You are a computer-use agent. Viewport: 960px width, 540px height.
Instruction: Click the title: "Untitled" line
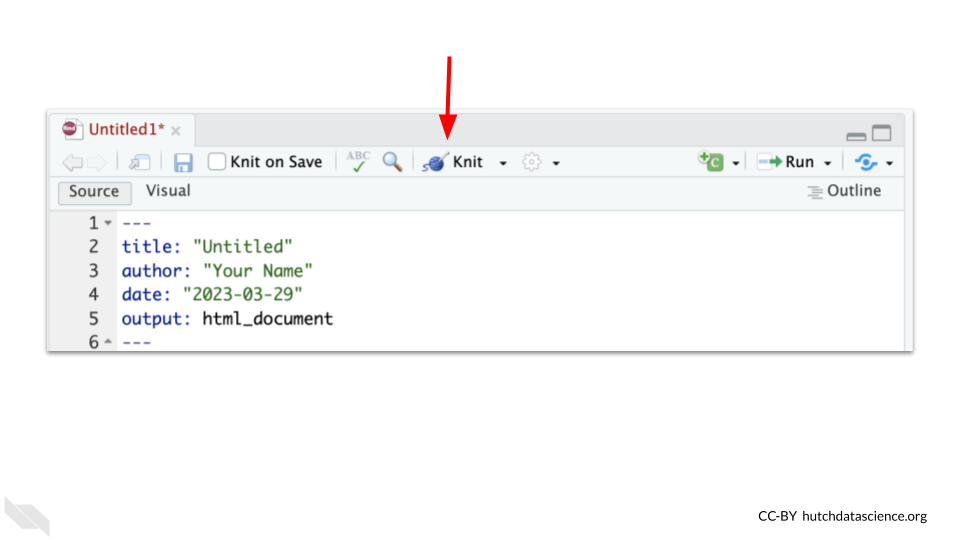pyautogui.click(x=207, y=247)
